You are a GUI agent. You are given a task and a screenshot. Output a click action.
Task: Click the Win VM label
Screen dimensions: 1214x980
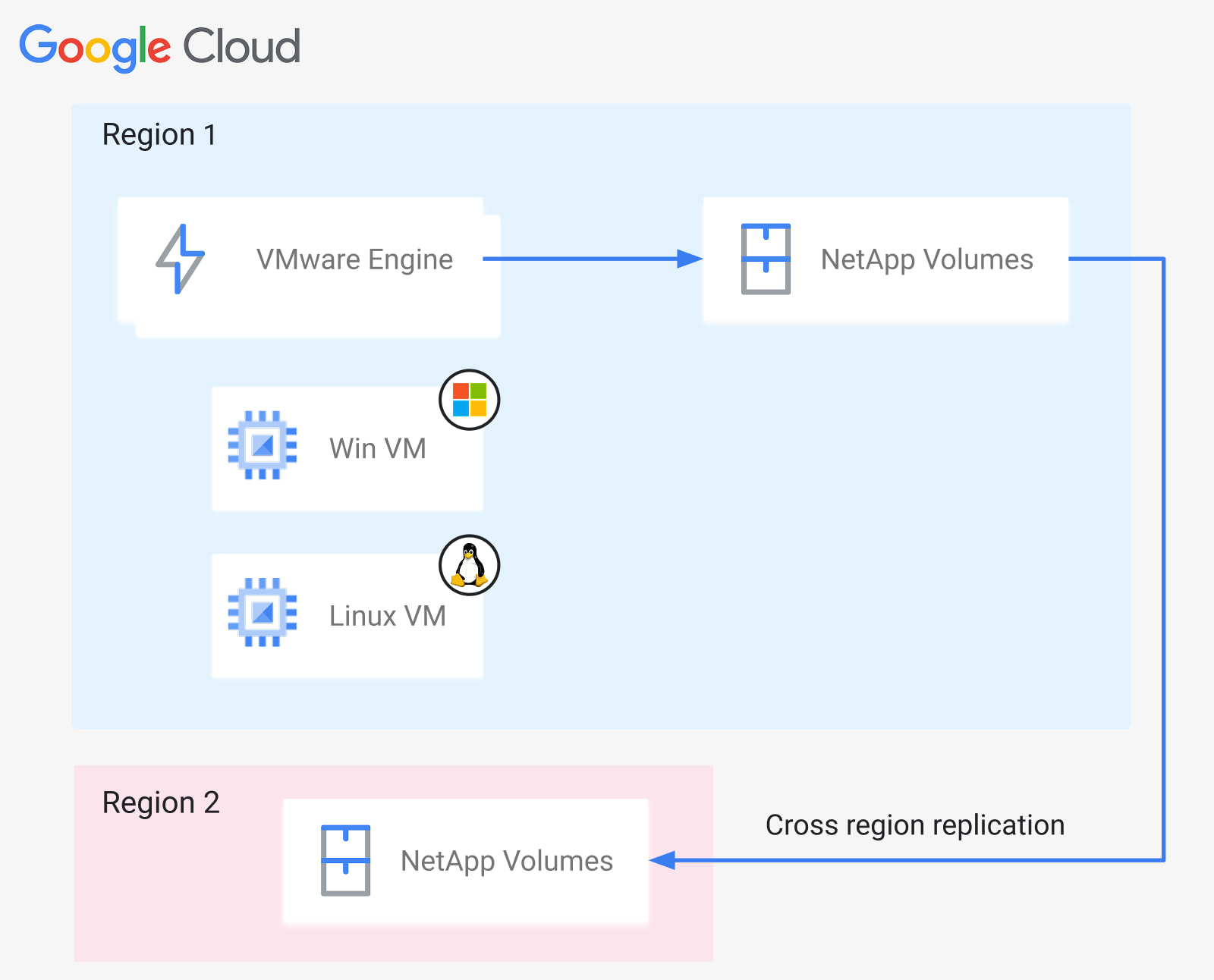click(x=378, y=448)
